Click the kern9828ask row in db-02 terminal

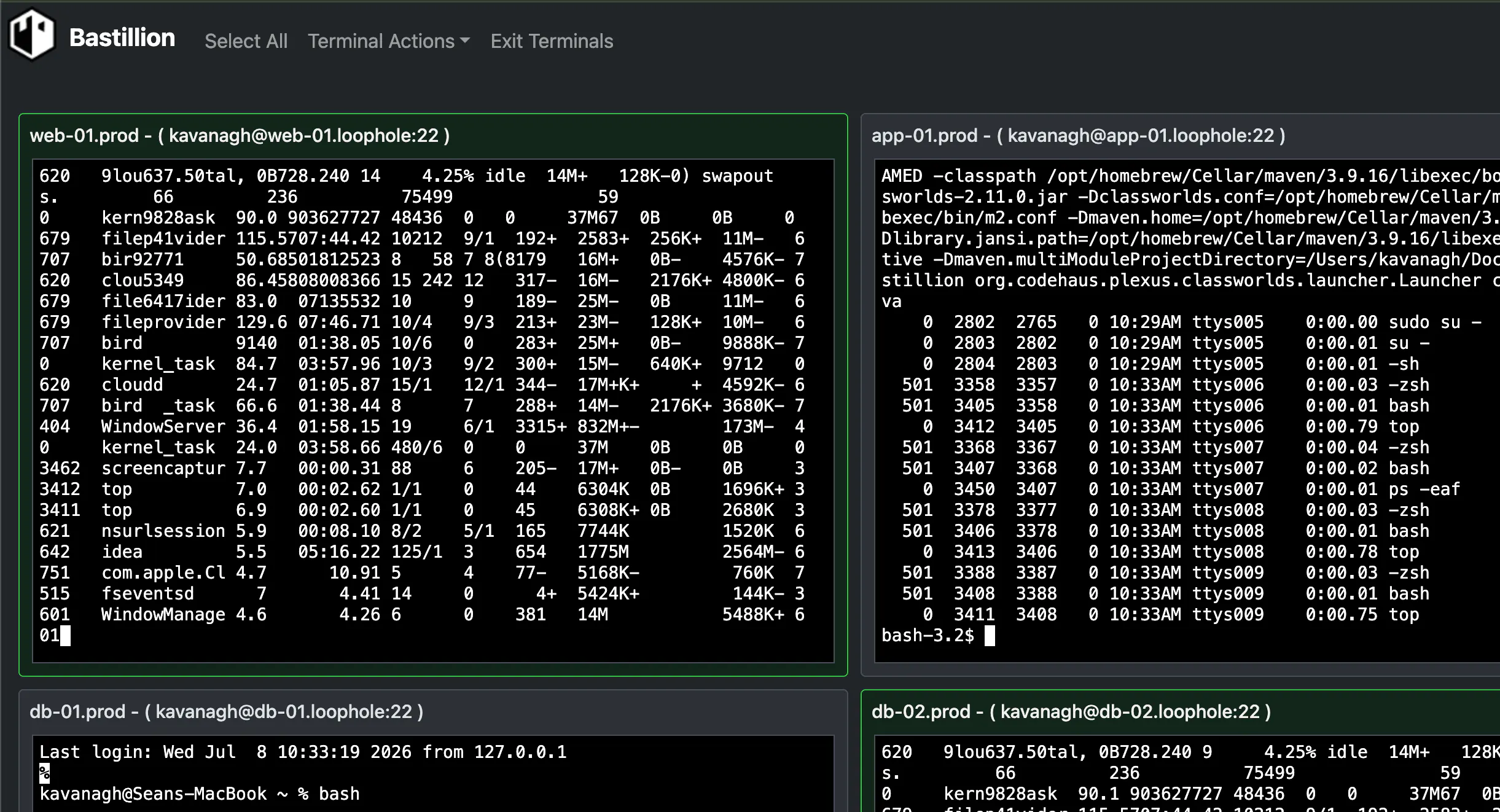click(1190, 794)
